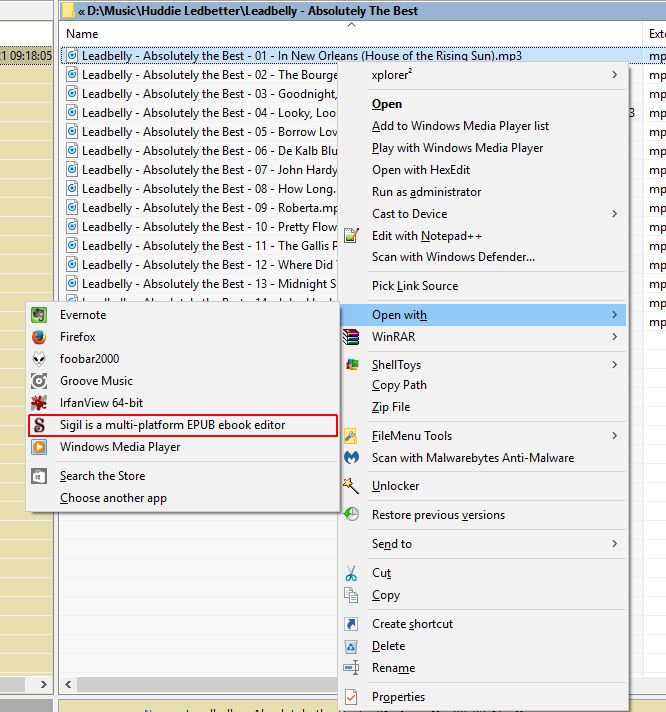Click the Rename icon
The height and width of the screenshot is (712, 666).
(351, 668)
